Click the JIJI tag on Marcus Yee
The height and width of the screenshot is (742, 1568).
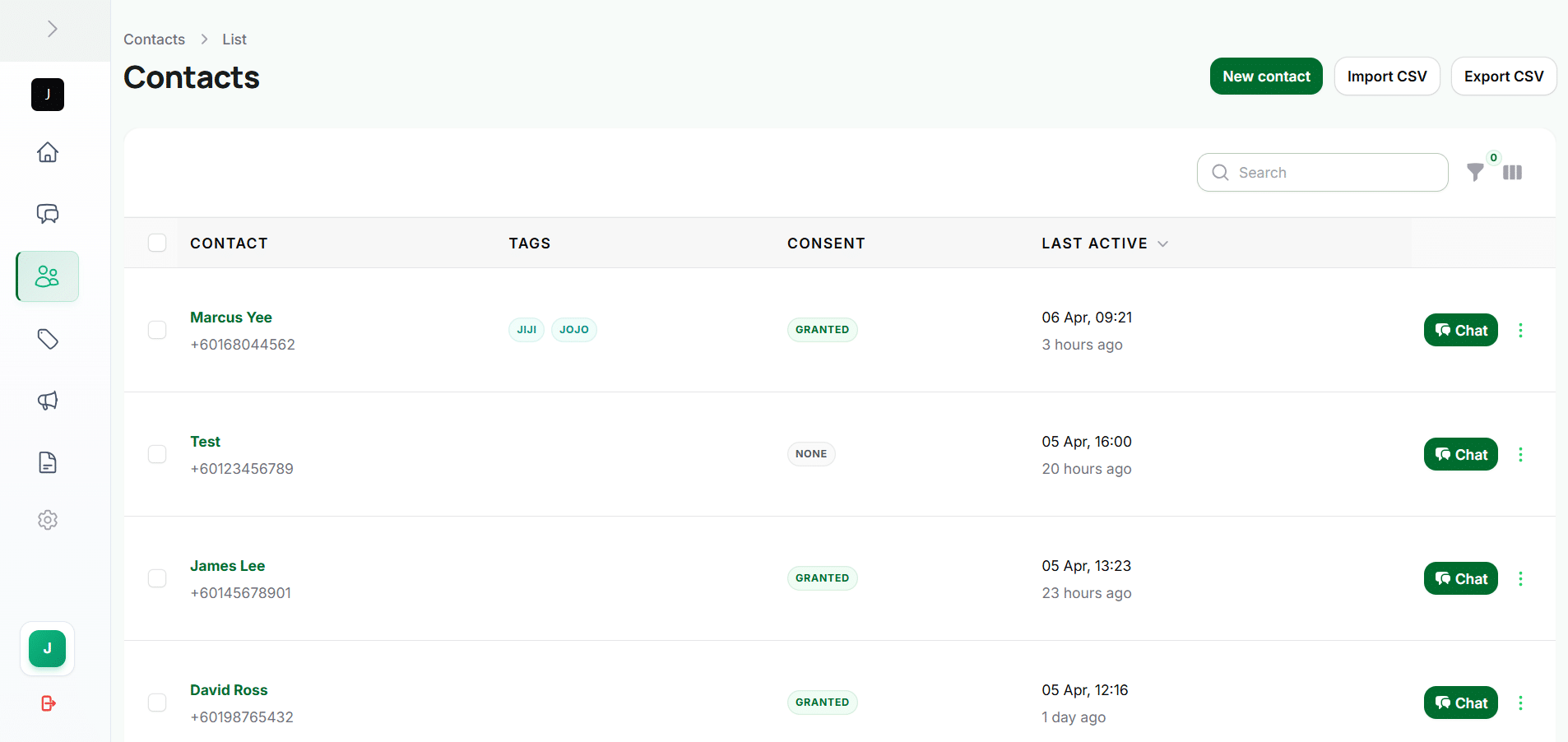527,330
